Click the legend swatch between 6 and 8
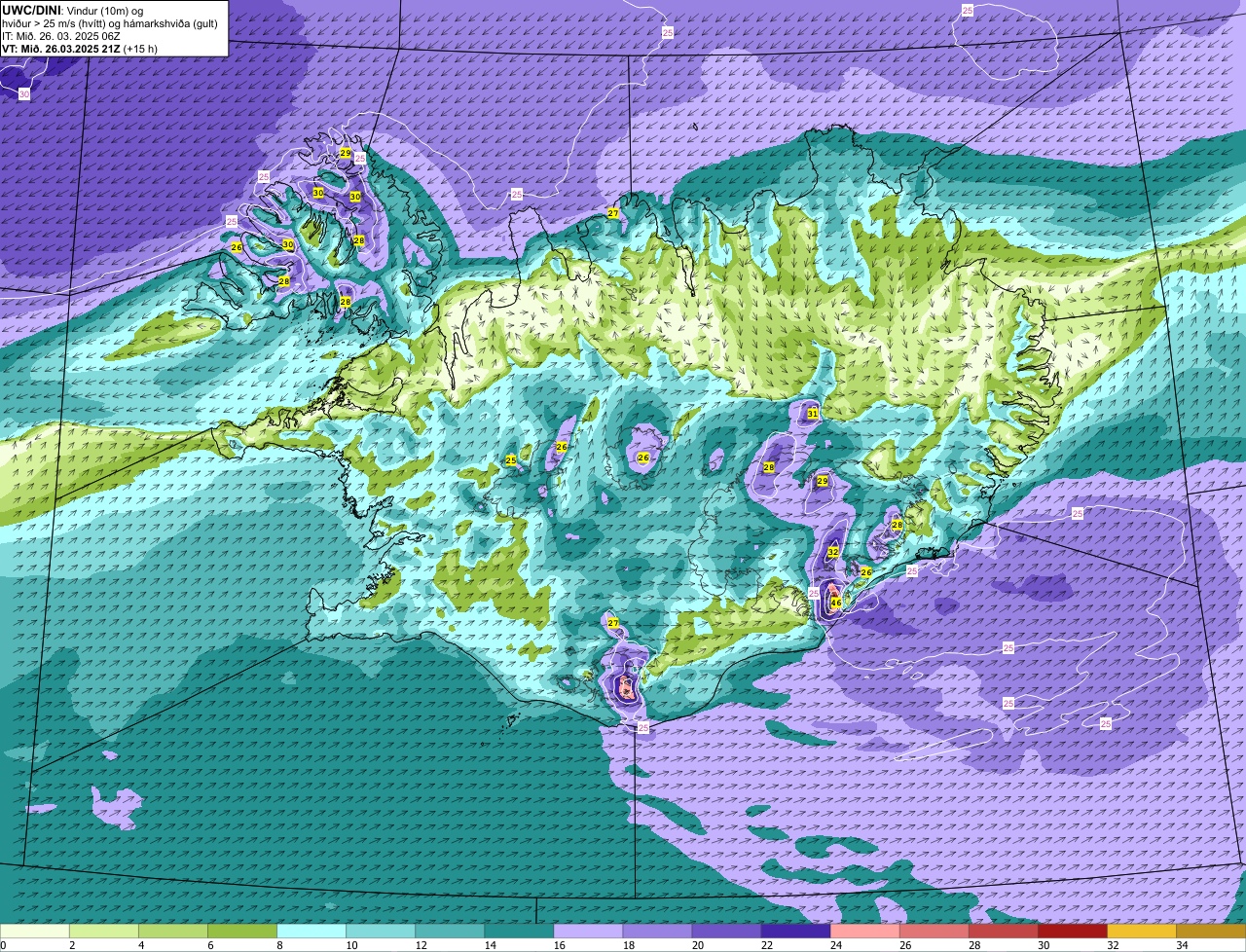 (x=242, y=931)
